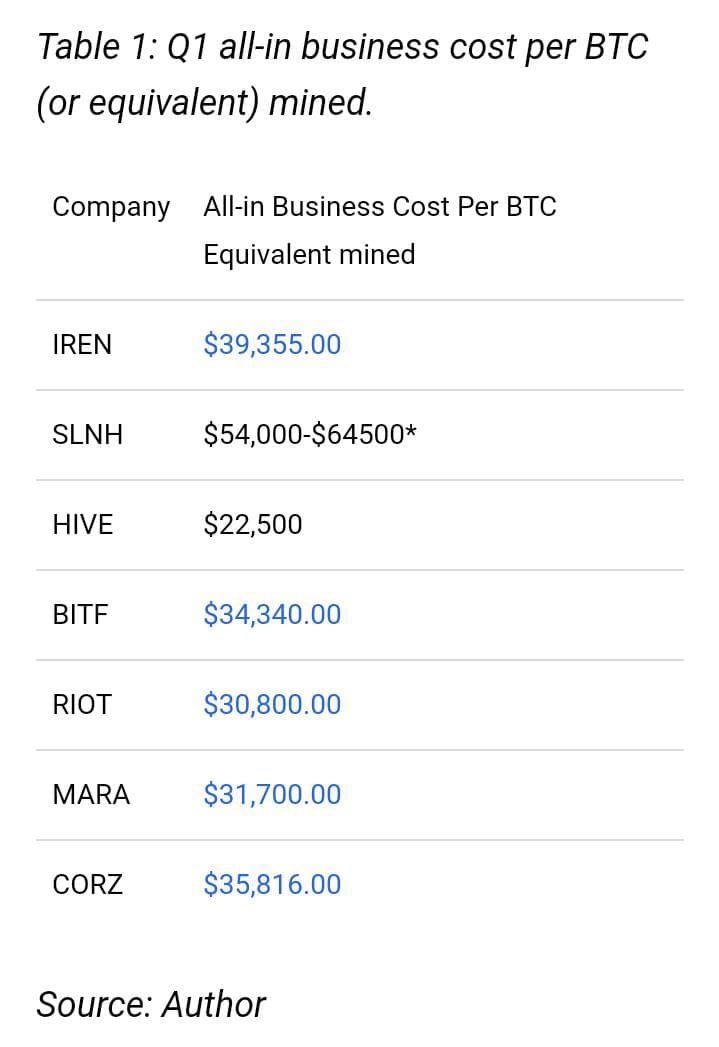
Task: Click the MARA ticker text
Action: coord(91,794)
